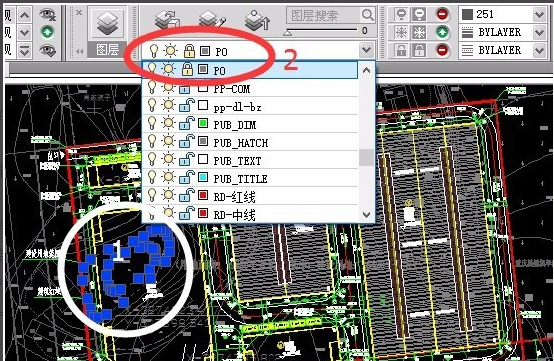
Task: Click the green color swatch of PUB_DIM
Action: (203, 123)
